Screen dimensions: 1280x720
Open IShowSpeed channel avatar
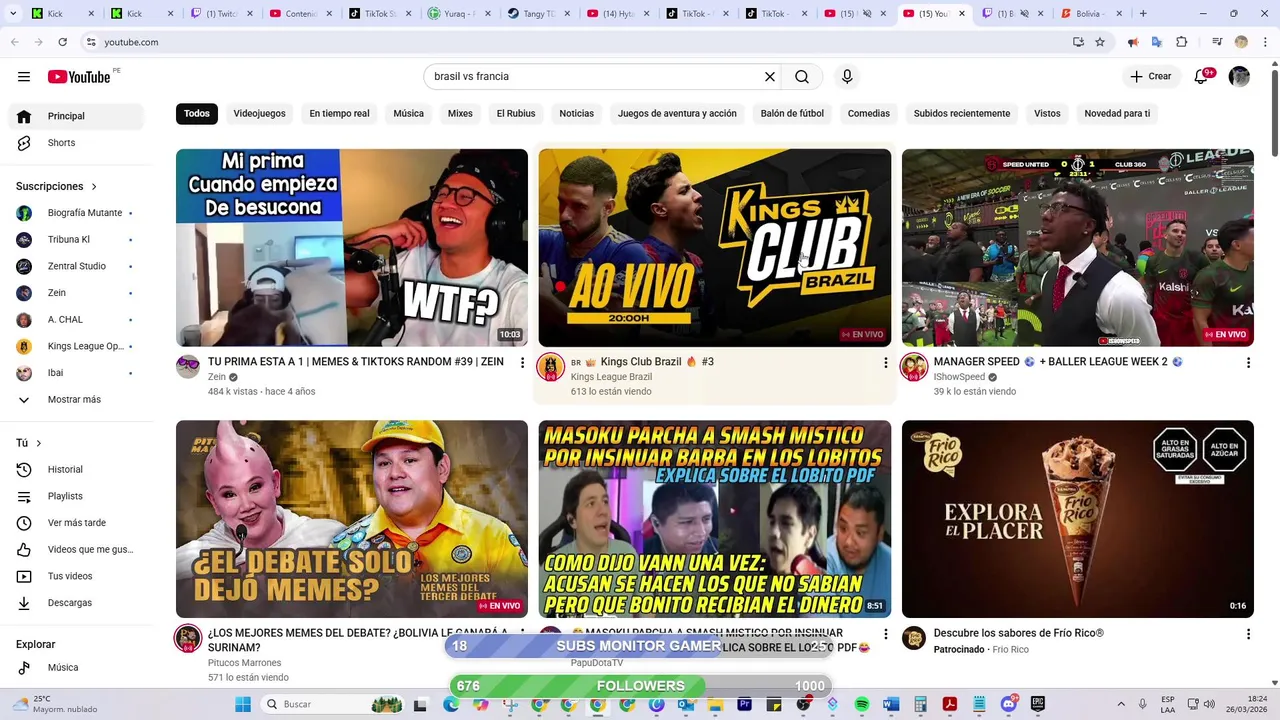(x=914, y=367)
